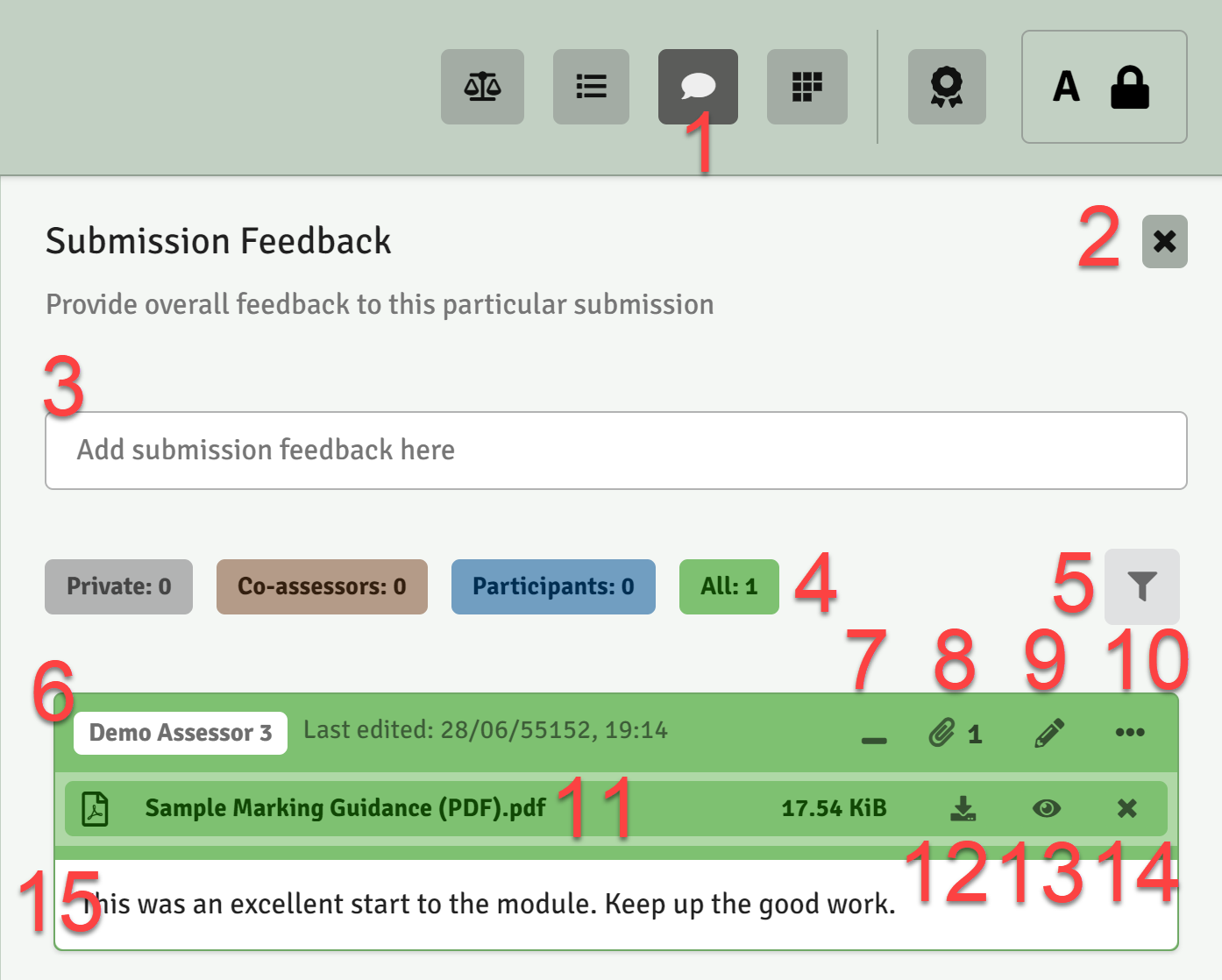
Task: Open the list view toolbar icon
Action: tap(591, 87)
